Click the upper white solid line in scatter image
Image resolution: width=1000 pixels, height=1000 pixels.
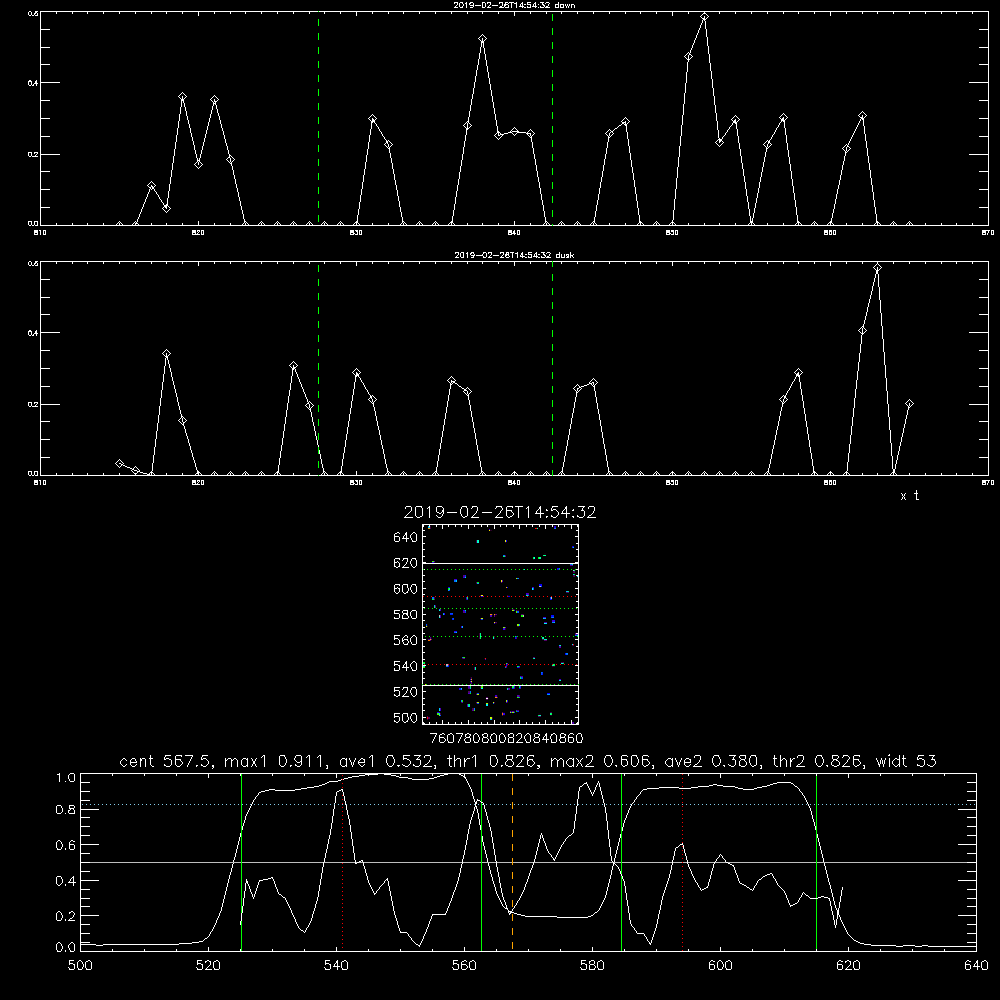[500, 563]
